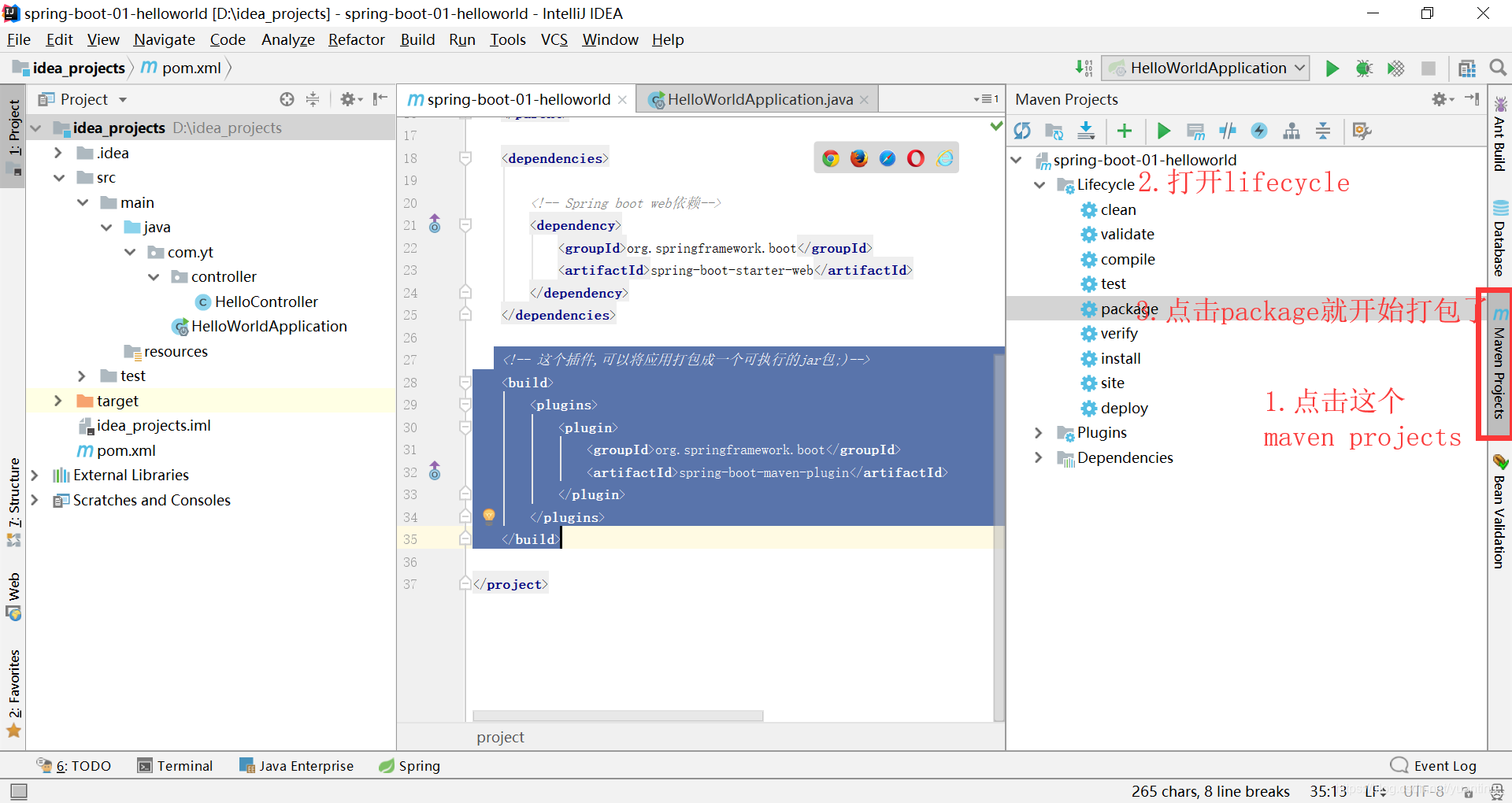Select the package lifecycle goal
The image size is (1512, 803).
point(1128,309)
